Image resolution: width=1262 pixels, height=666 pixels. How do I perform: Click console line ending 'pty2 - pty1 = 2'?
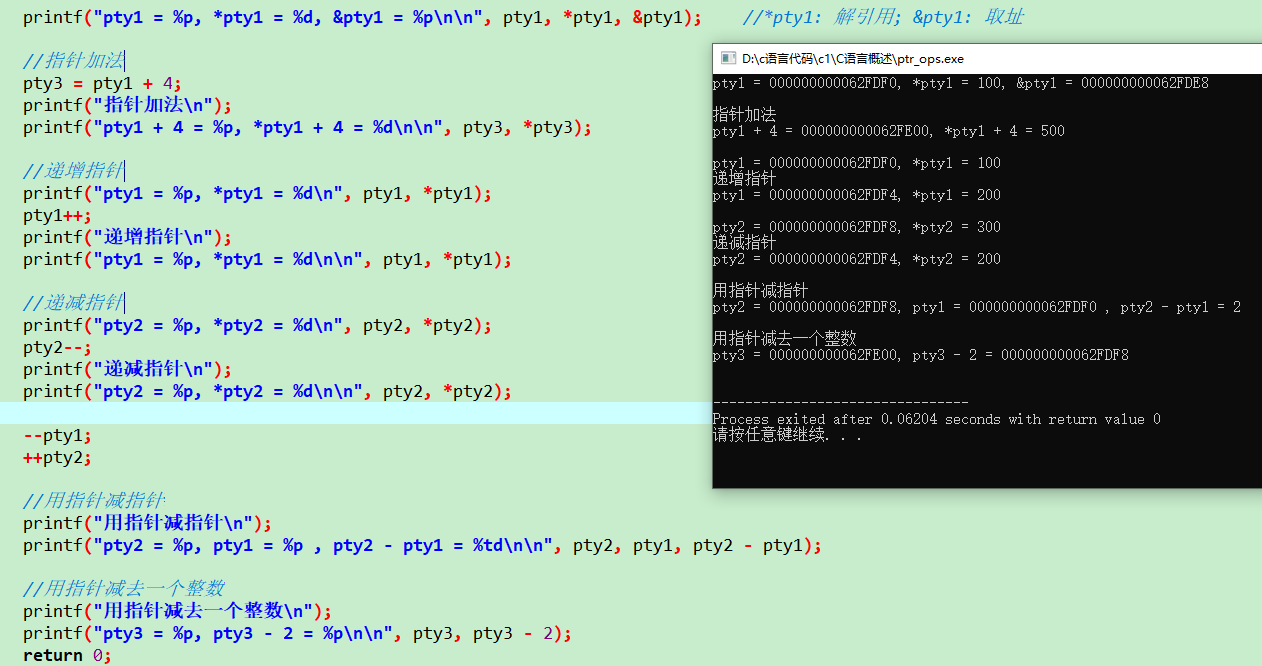pyautogui.click(x=976, y=307)
